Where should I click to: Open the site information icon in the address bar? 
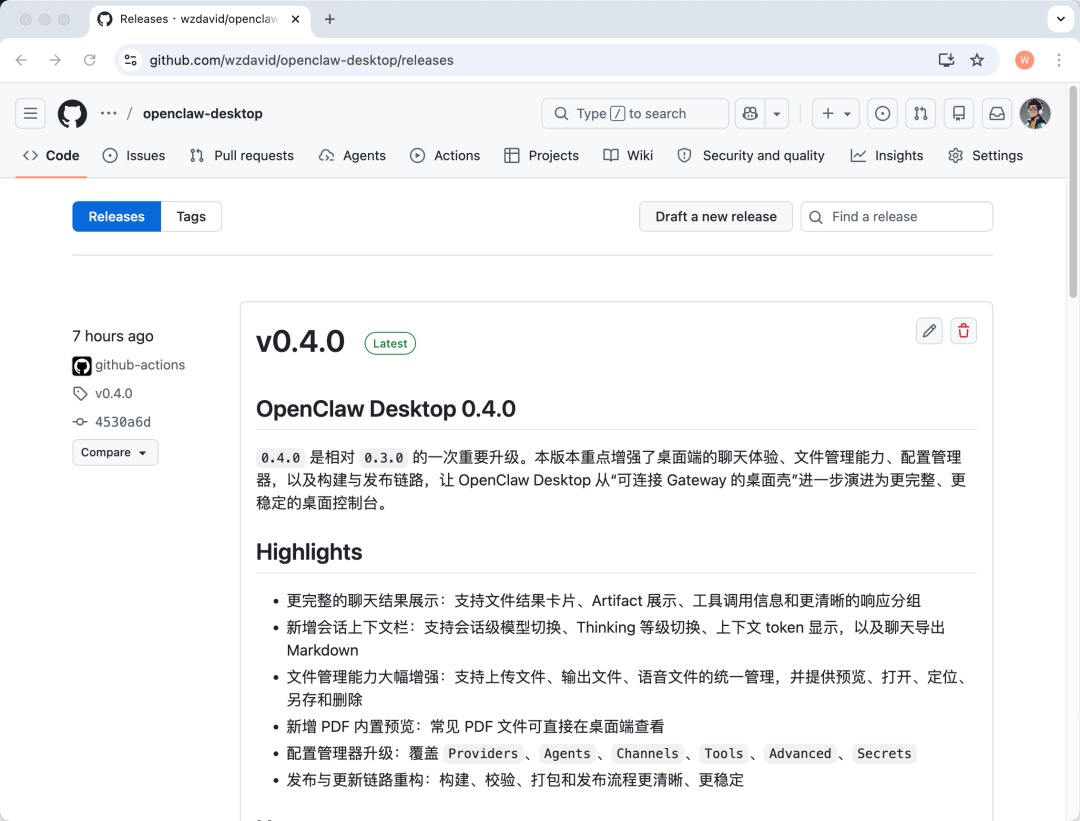[131, 61]
